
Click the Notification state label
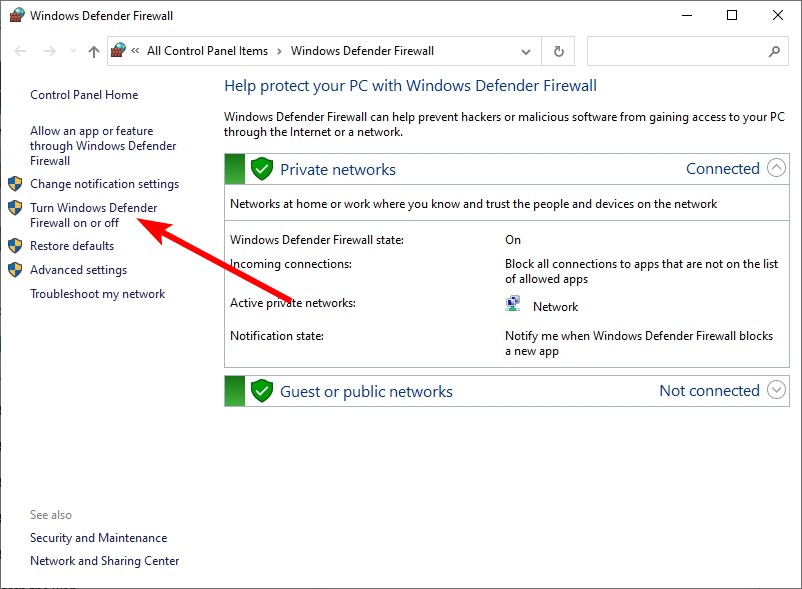277,336
